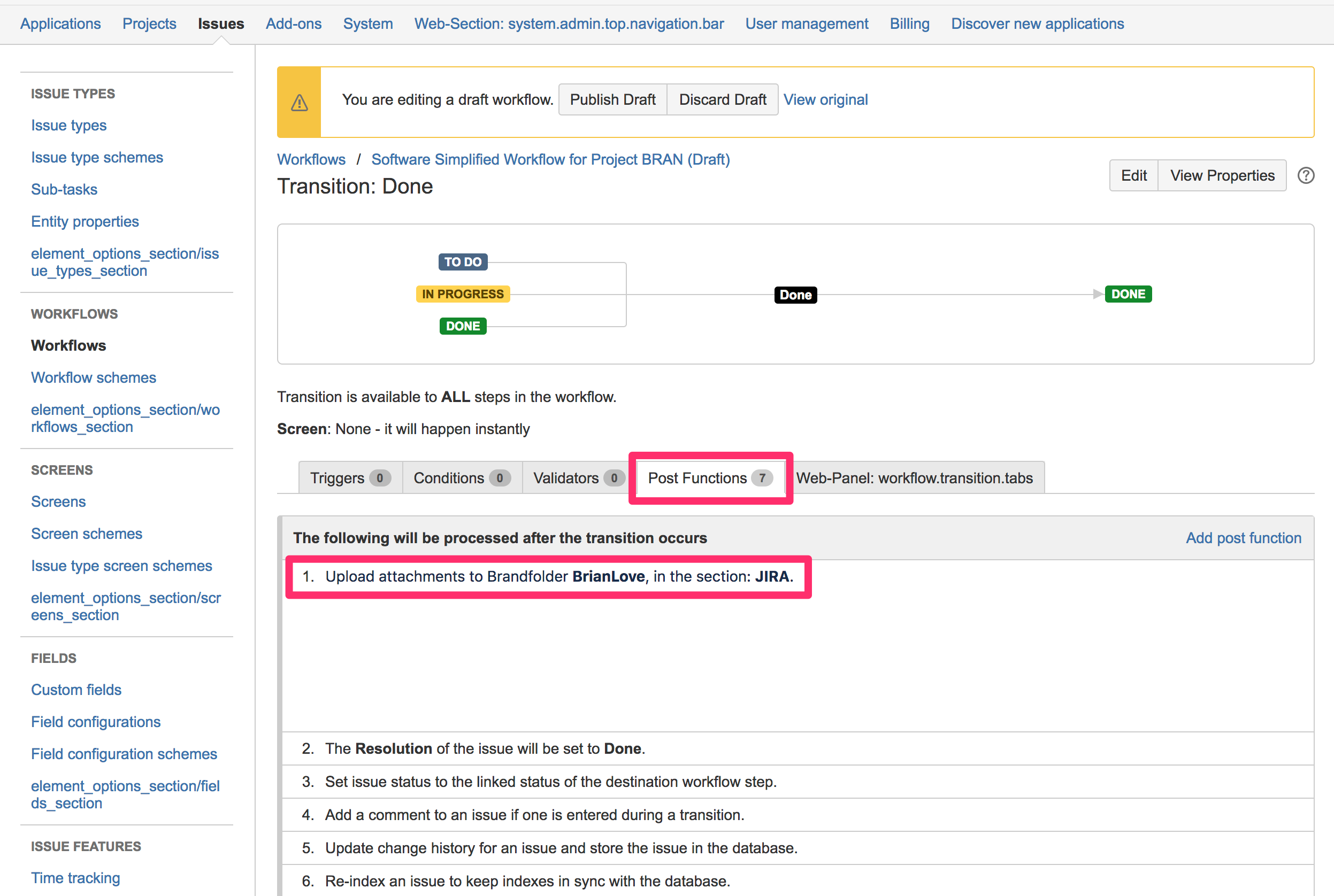Viewport: 1334px width, 896px height.
Task: Click the warning triangle icon
Action: click(x=295, y=99)
